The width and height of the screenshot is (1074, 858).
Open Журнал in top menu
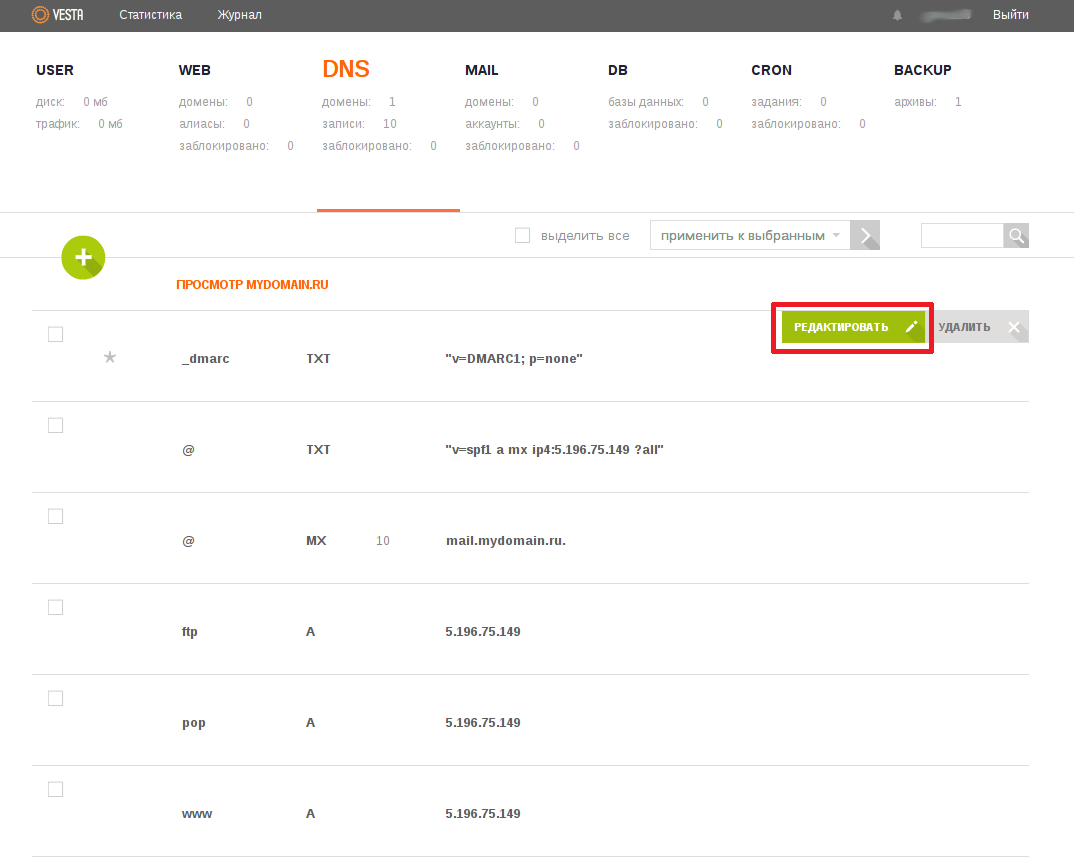pos(240,15)
